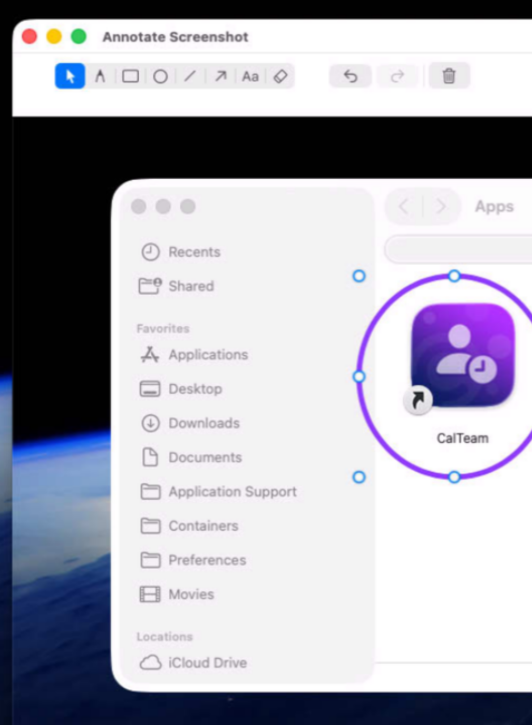Choose the pen drawing tool

tap(100, 76)
